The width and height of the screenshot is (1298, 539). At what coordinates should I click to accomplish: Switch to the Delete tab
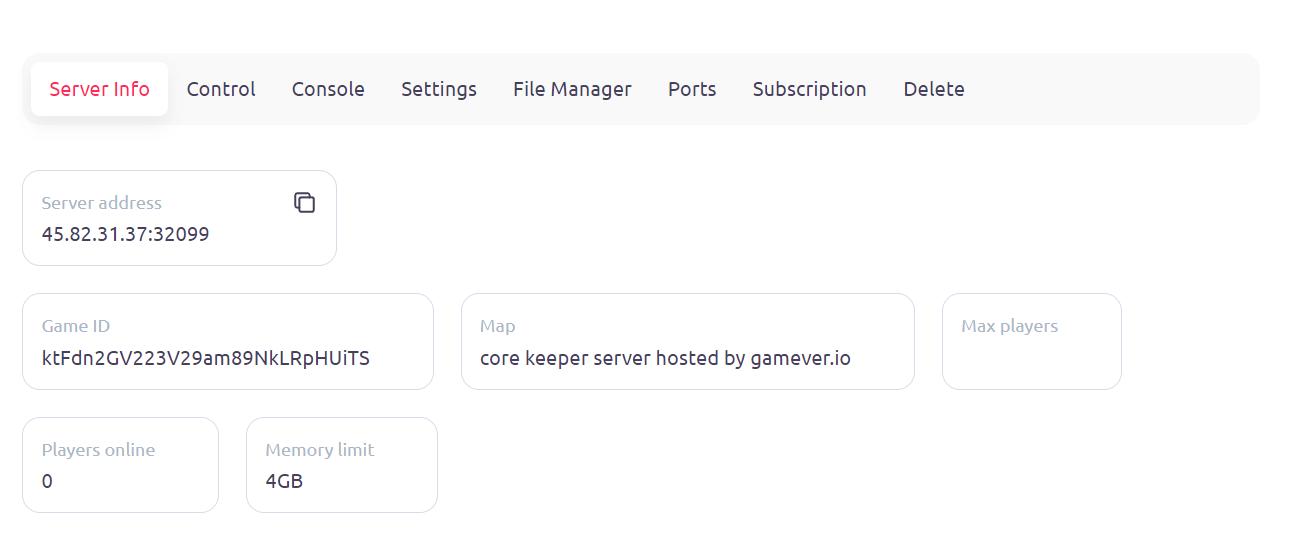[934, 89]
